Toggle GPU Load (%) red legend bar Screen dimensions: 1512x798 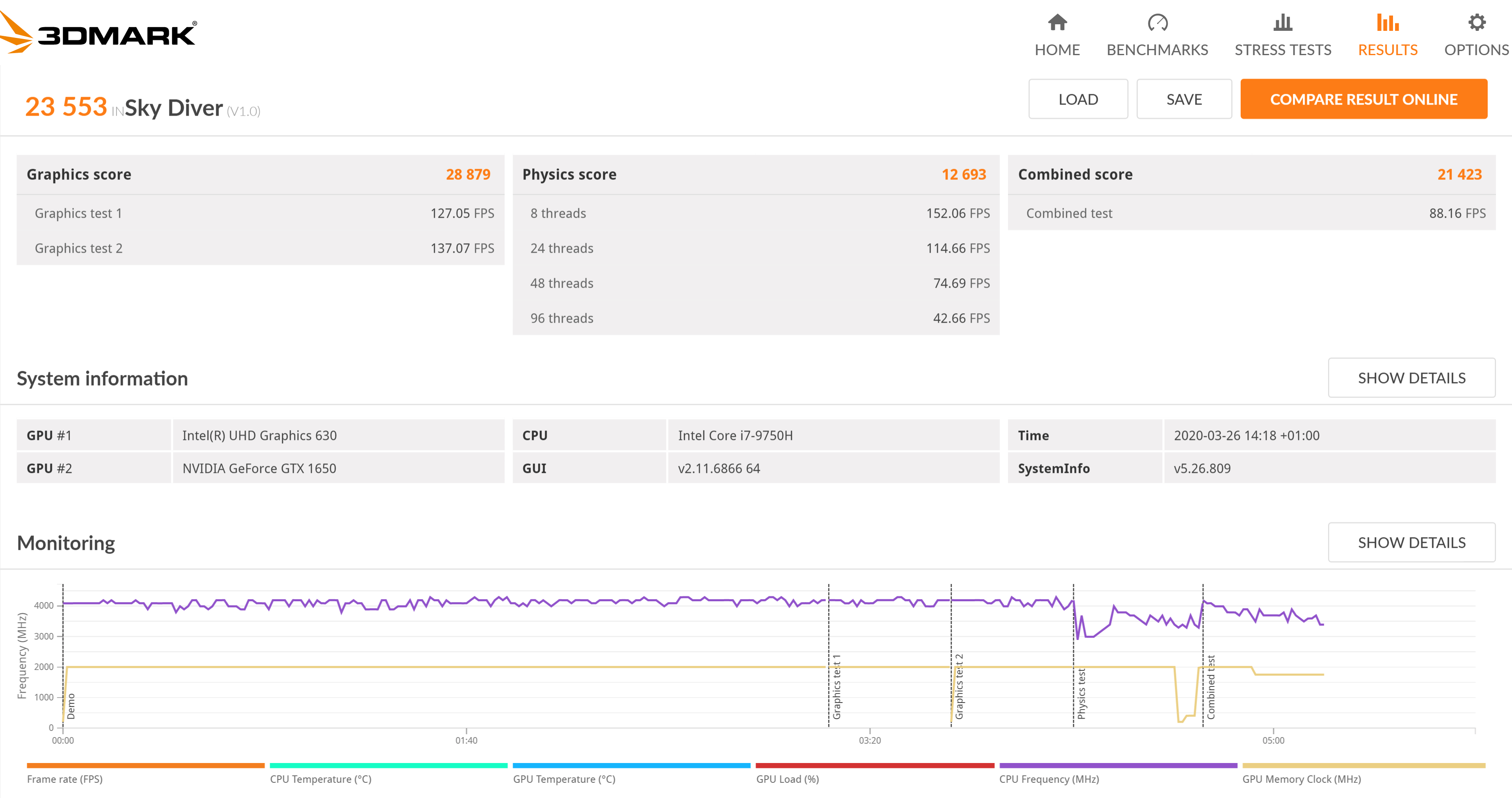[875, 766]
